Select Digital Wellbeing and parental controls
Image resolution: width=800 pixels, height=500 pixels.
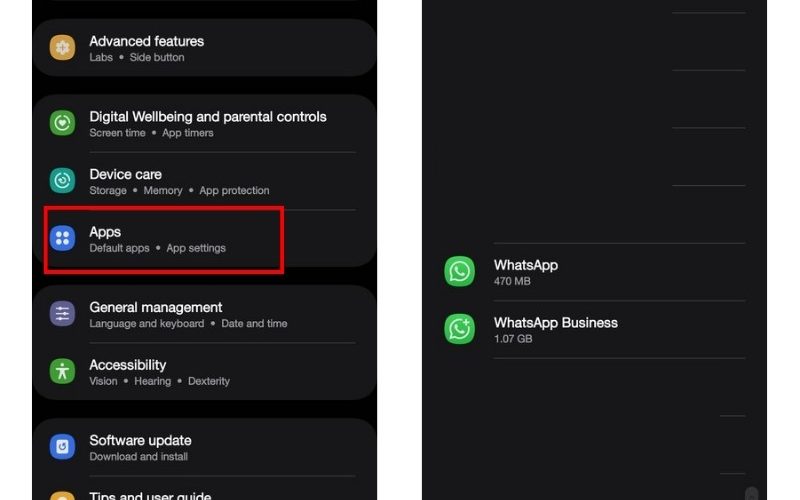click(204, 123)
